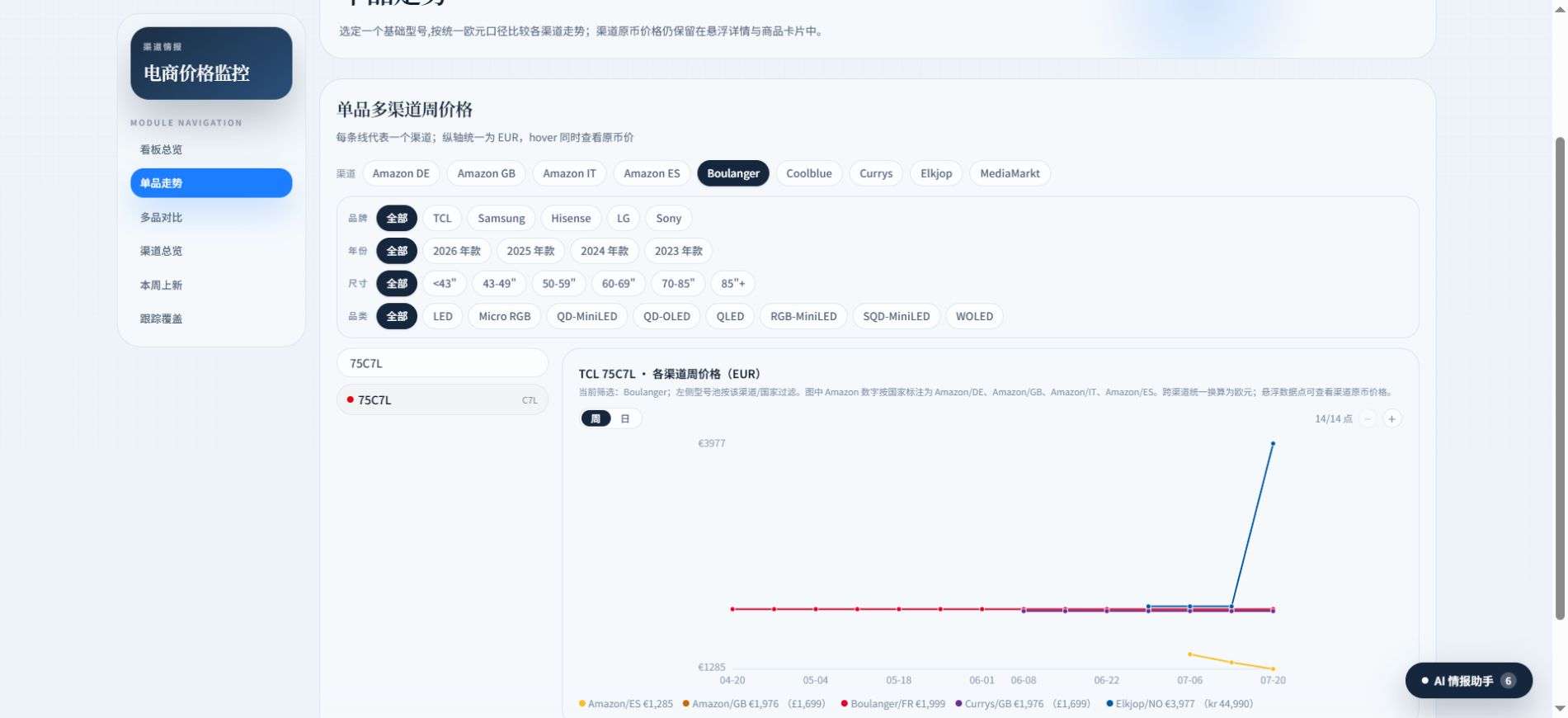Open 本周上新 in the sidebar
The width and height of the screenshot is (1568, 718).
tap(211, 285)
